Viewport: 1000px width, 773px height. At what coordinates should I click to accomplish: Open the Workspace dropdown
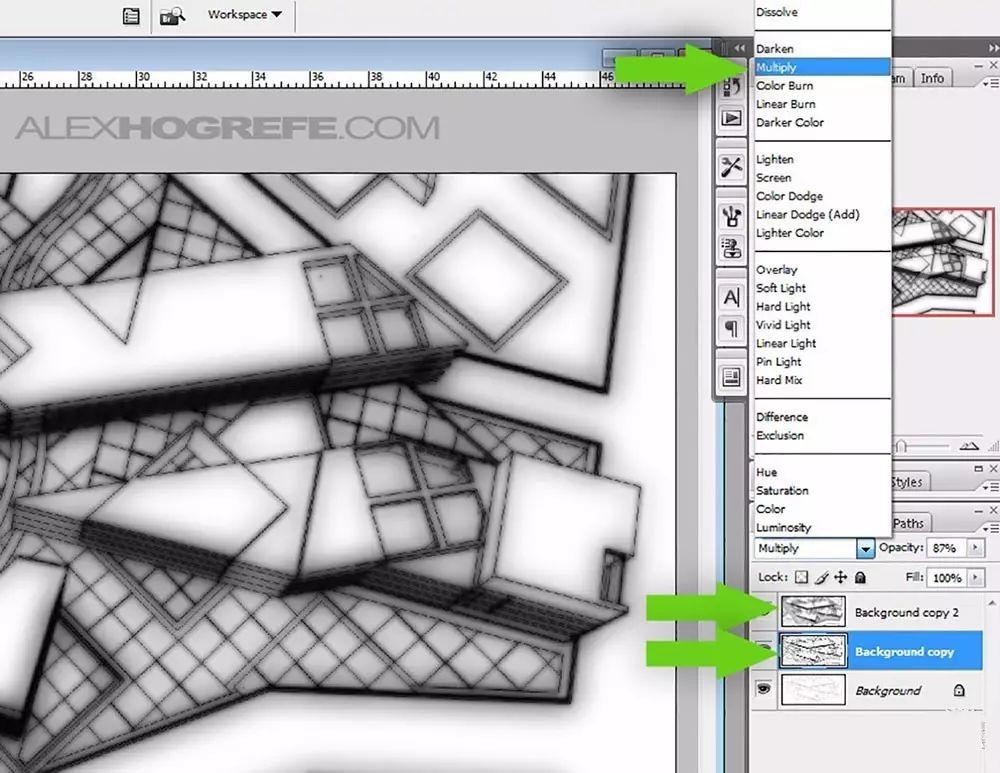pyautogui.click(x=244, y=14)
